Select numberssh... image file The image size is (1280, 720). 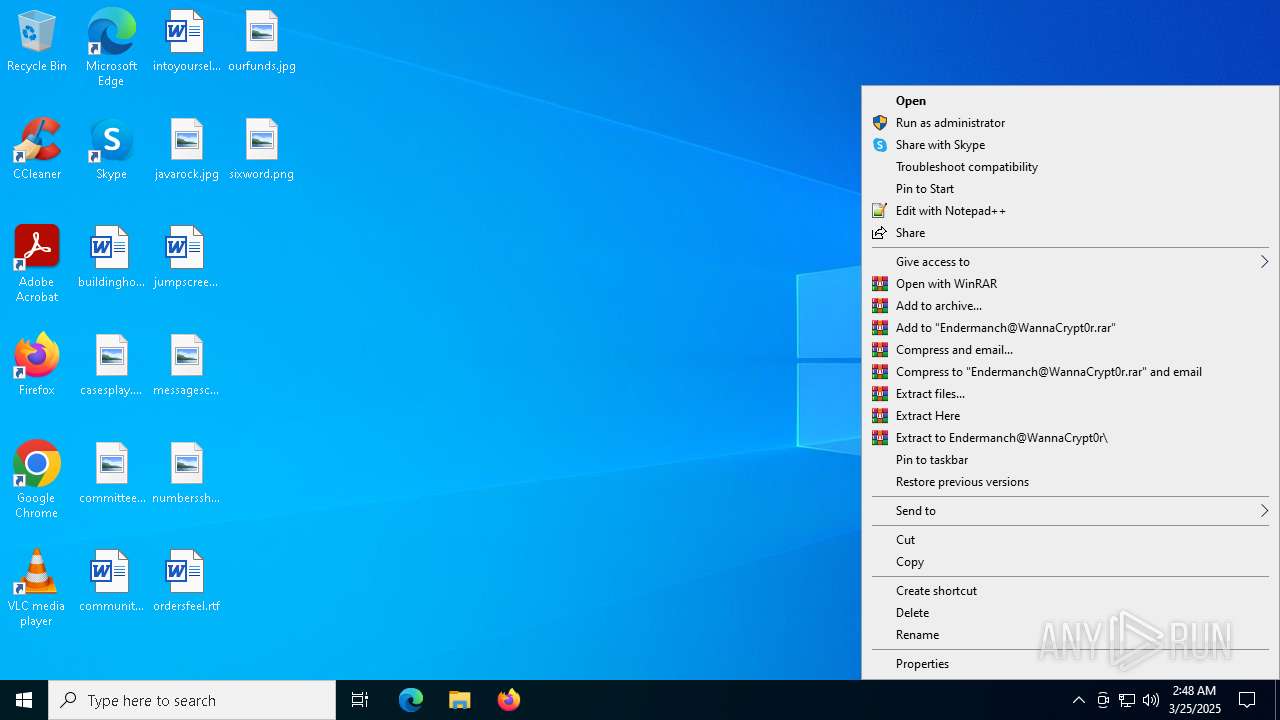tap(186, 474)
